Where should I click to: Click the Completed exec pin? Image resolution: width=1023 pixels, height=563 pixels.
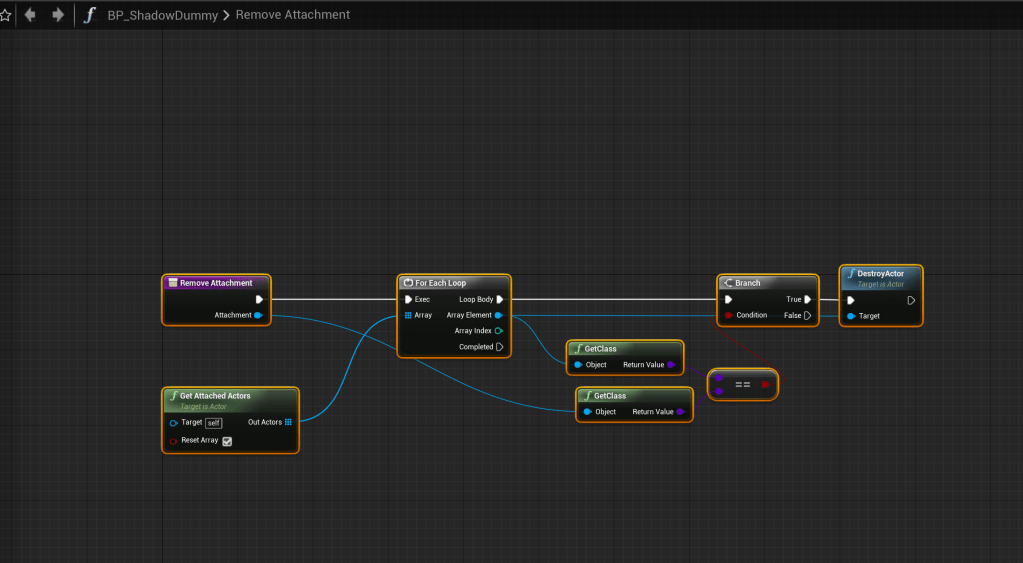tap(498, 347)
